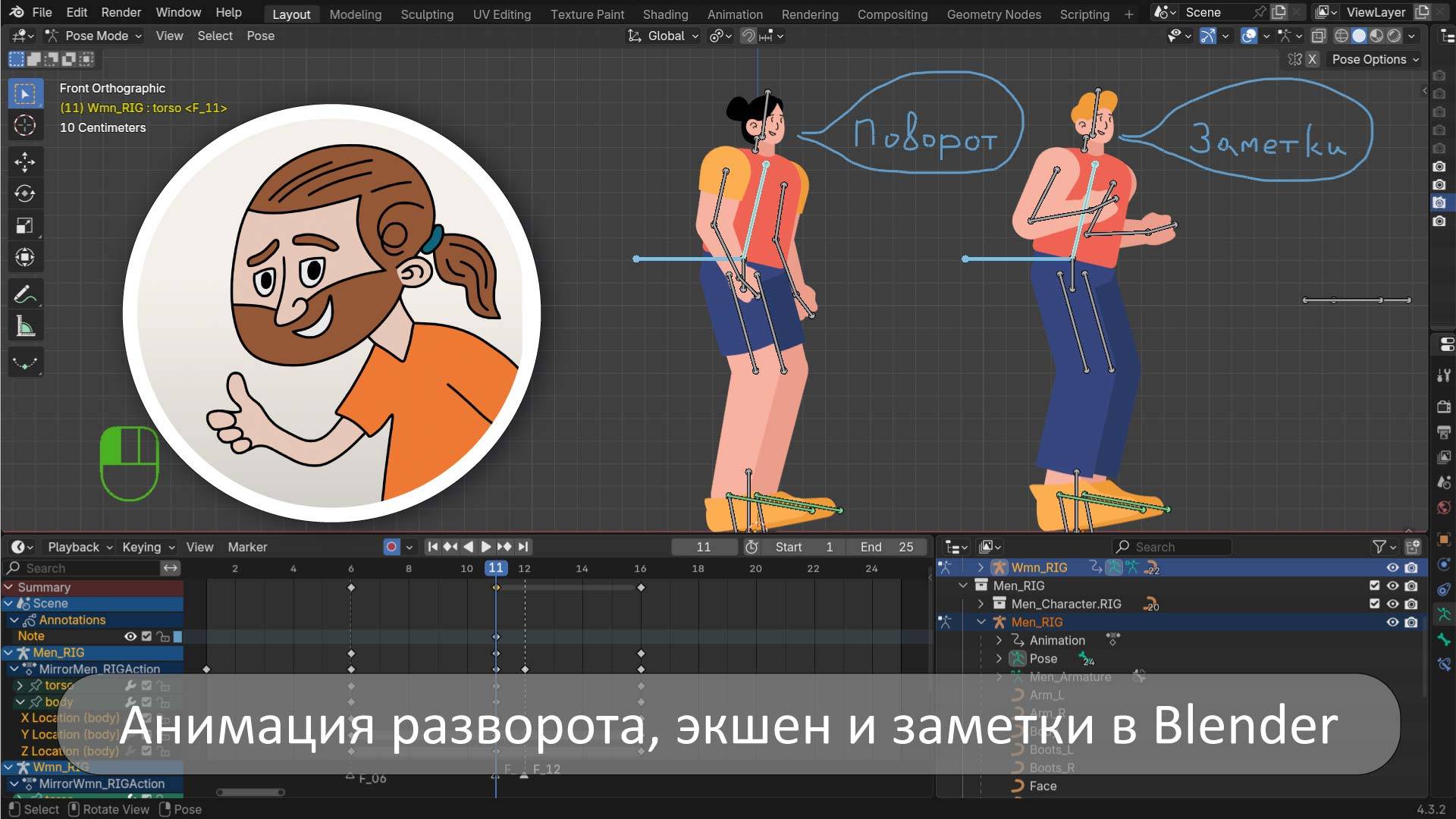
Task: Open the Transform gizmo tool
Action: (x=25, y=257)
